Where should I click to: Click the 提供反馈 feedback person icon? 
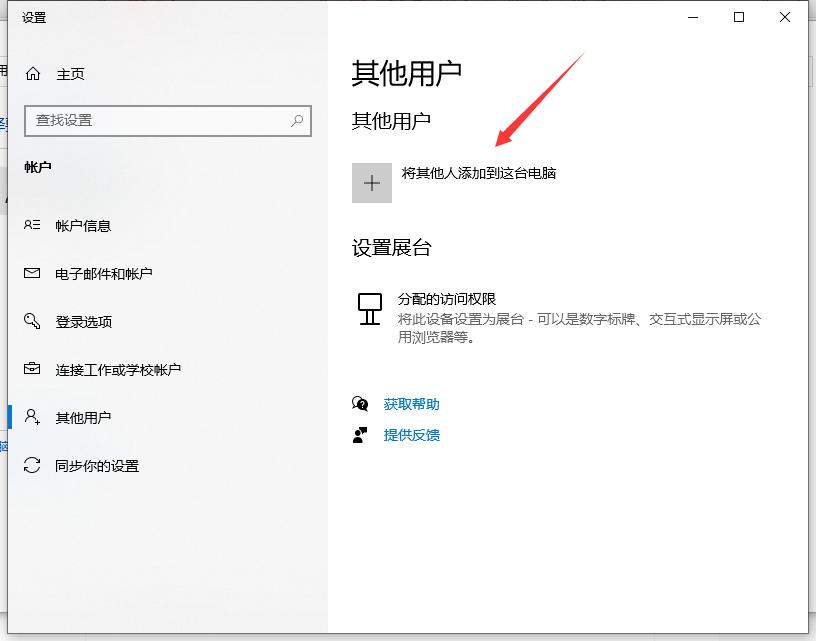356,434
